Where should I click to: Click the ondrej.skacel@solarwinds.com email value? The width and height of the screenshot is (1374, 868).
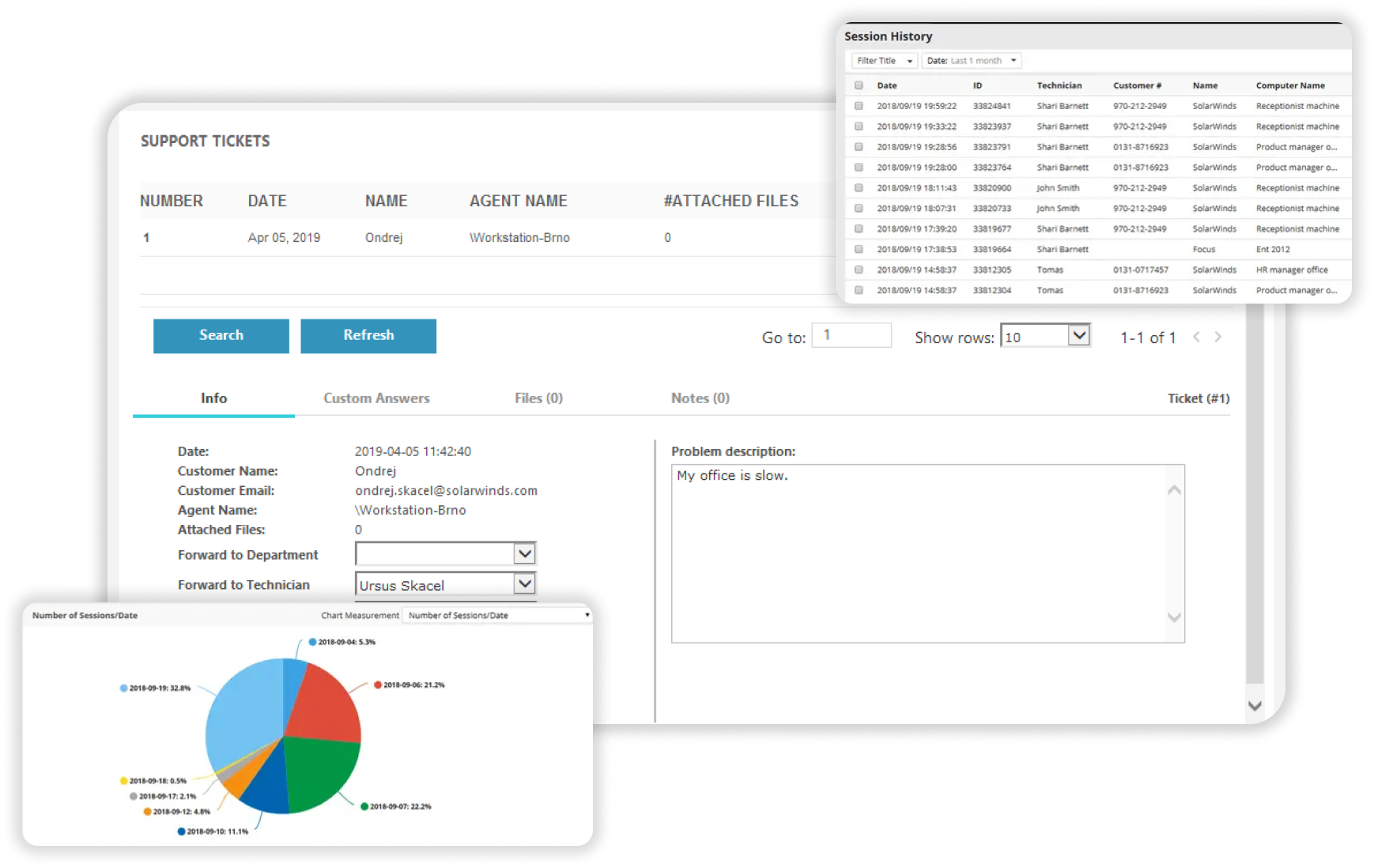click(446, 491)
